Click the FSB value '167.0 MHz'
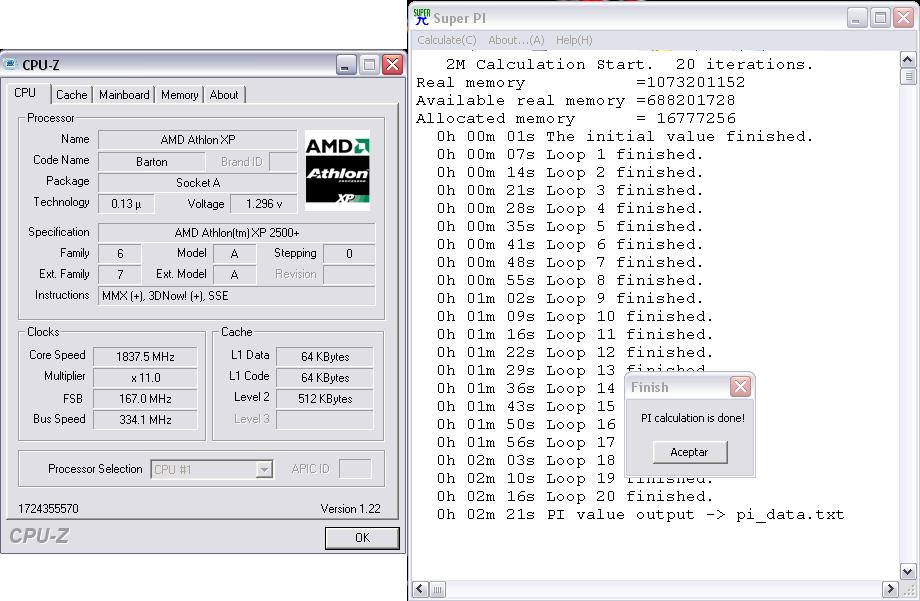 pos(145,399)
